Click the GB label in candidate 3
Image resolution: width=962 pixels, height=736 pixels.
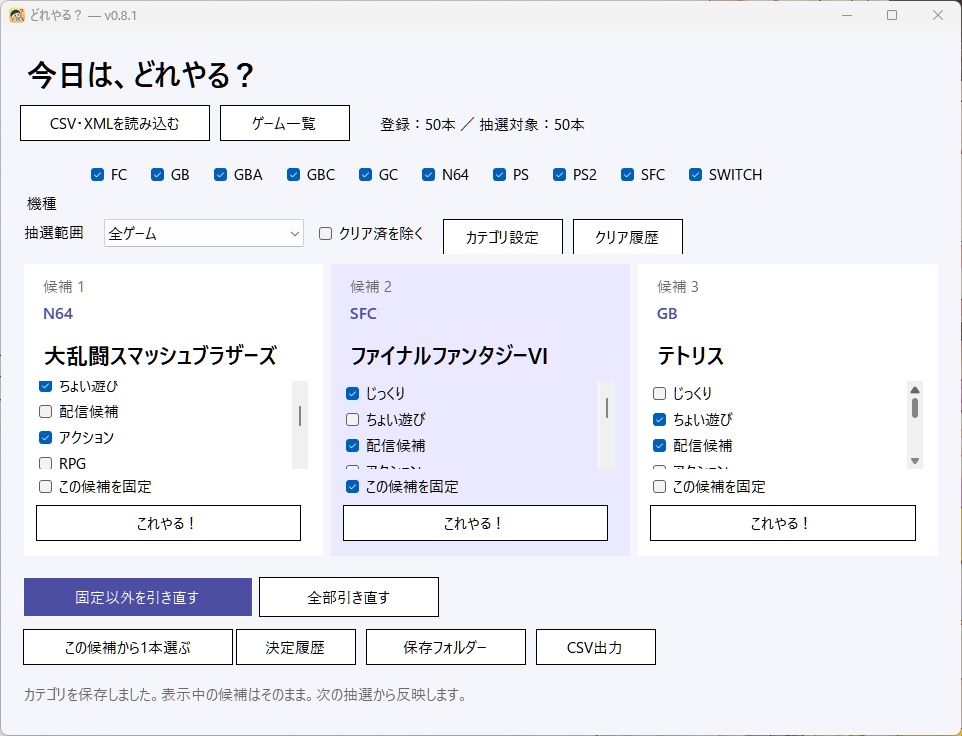[667, 313]
